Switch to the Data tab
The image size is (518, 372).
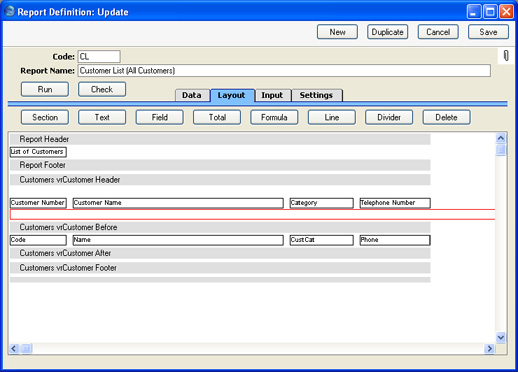[192, 95]
